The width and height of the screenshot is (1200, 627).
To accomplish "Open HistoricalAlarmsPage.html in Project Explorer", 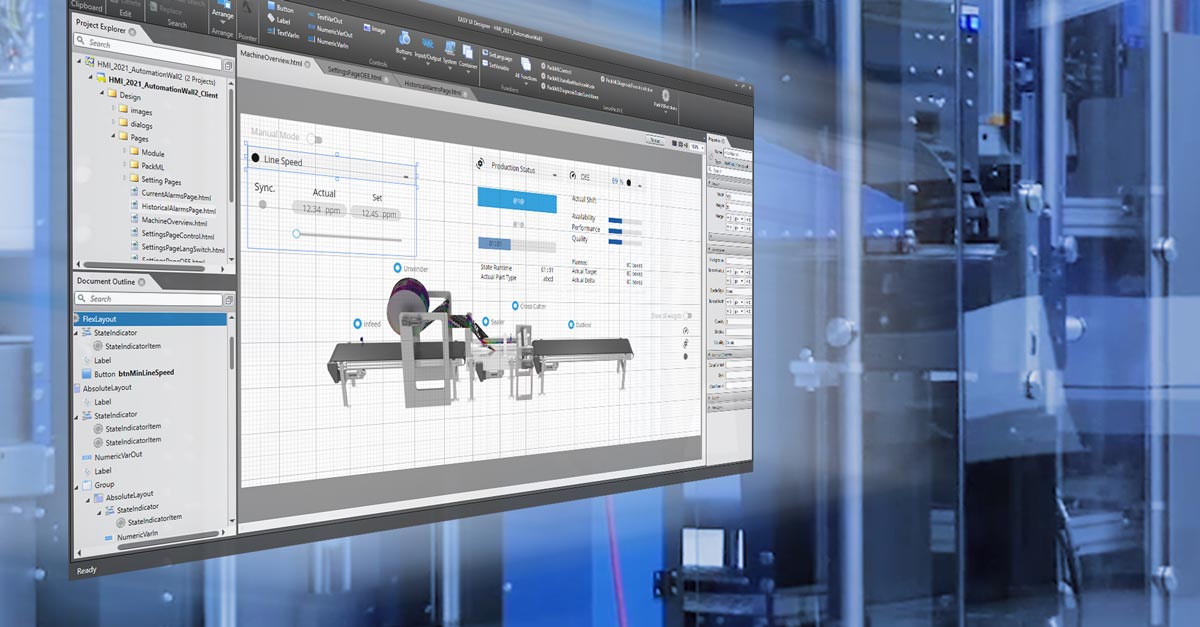I will click(x=171, y=210).
